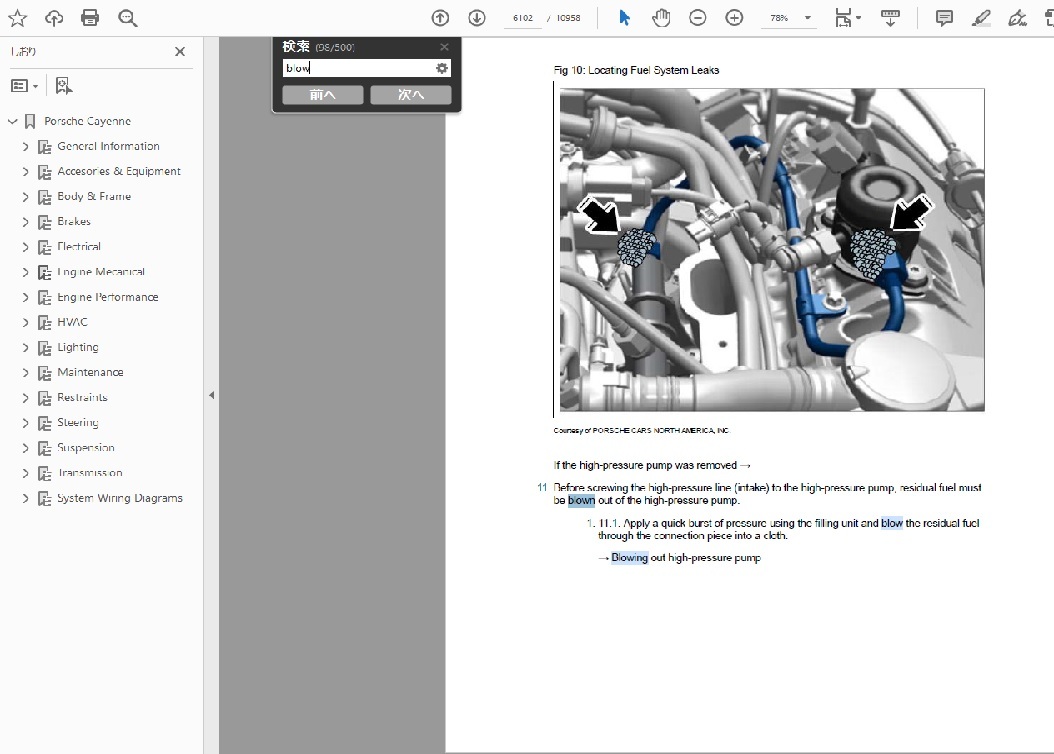
Task: Open the HVAC bookmark
Action: click(x=72, y=322)
